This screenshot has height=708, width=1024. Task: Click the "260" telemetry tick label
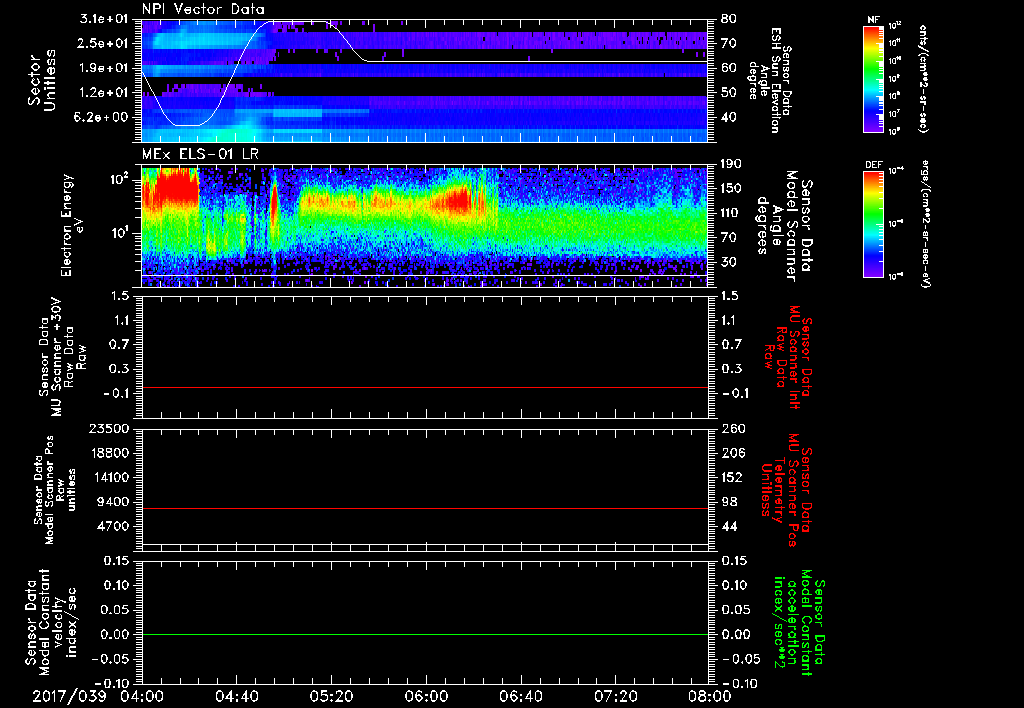[x=732, y=428]
